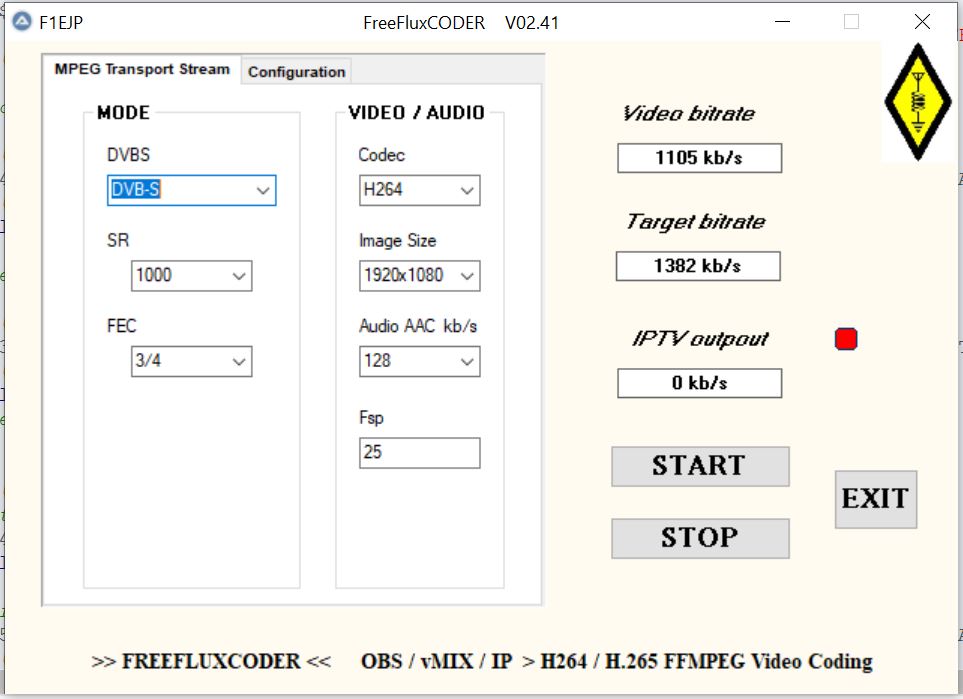The height and width of the screenshot is (699, 963).
Task: Open the DVBS mode dropdown
Action: (192, 190)
